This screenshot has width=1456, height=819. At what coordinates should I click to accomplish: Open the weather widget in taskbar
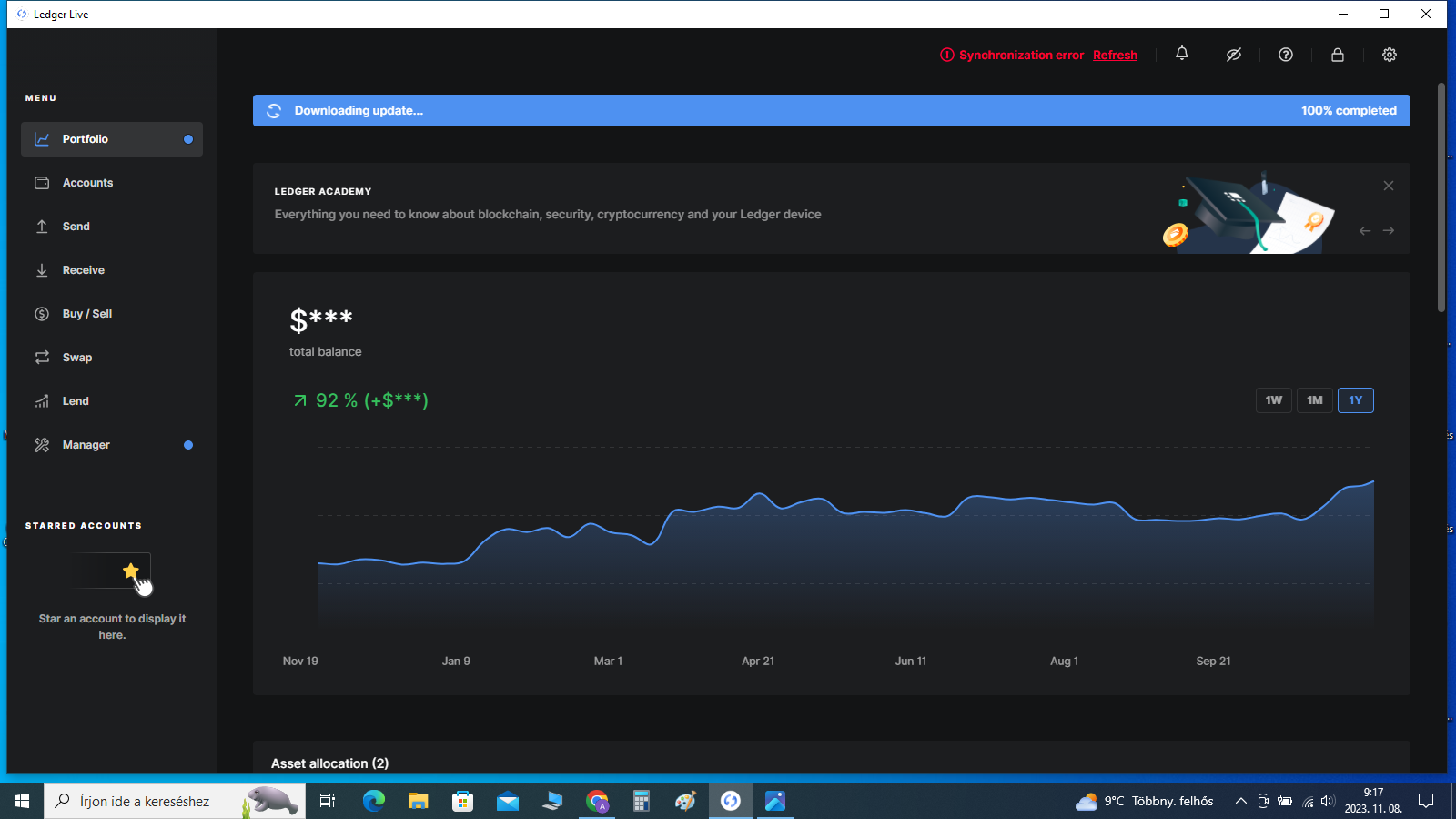click(x=1145, y=801)
